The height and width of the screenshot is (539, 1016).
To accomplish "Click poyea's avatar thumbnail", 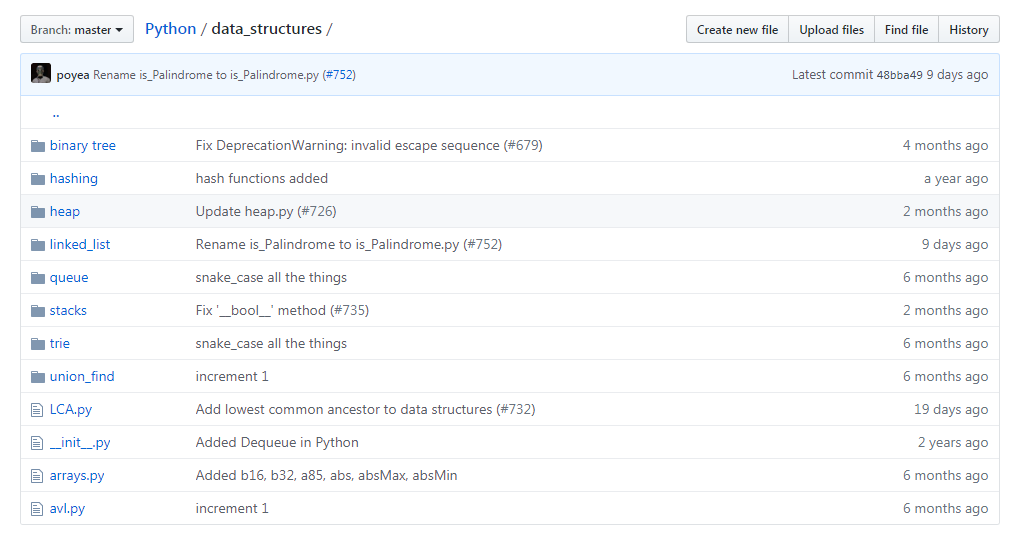I will [41, 74].
